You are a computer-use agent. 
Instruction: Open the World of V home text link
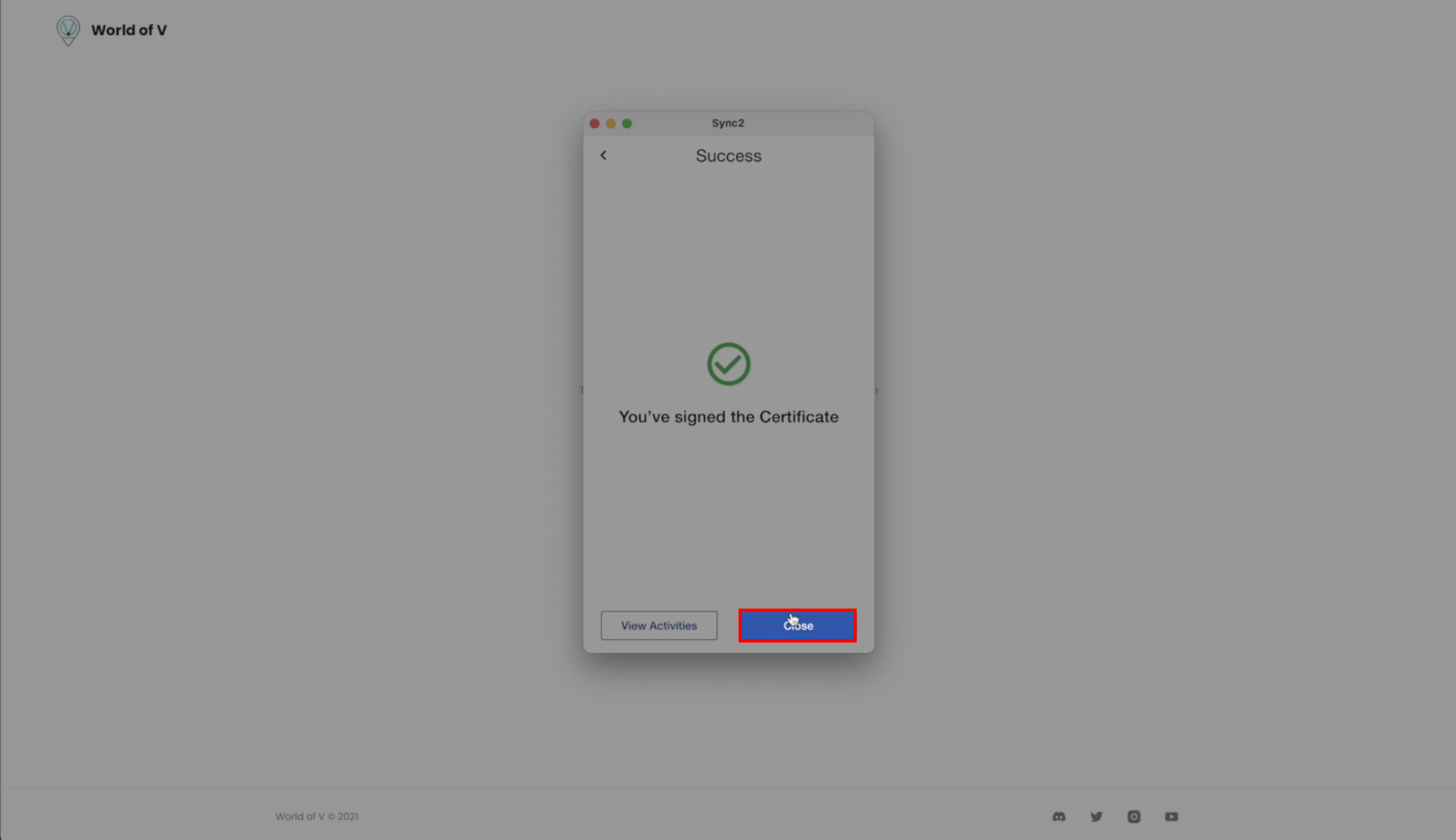[129, 30]
